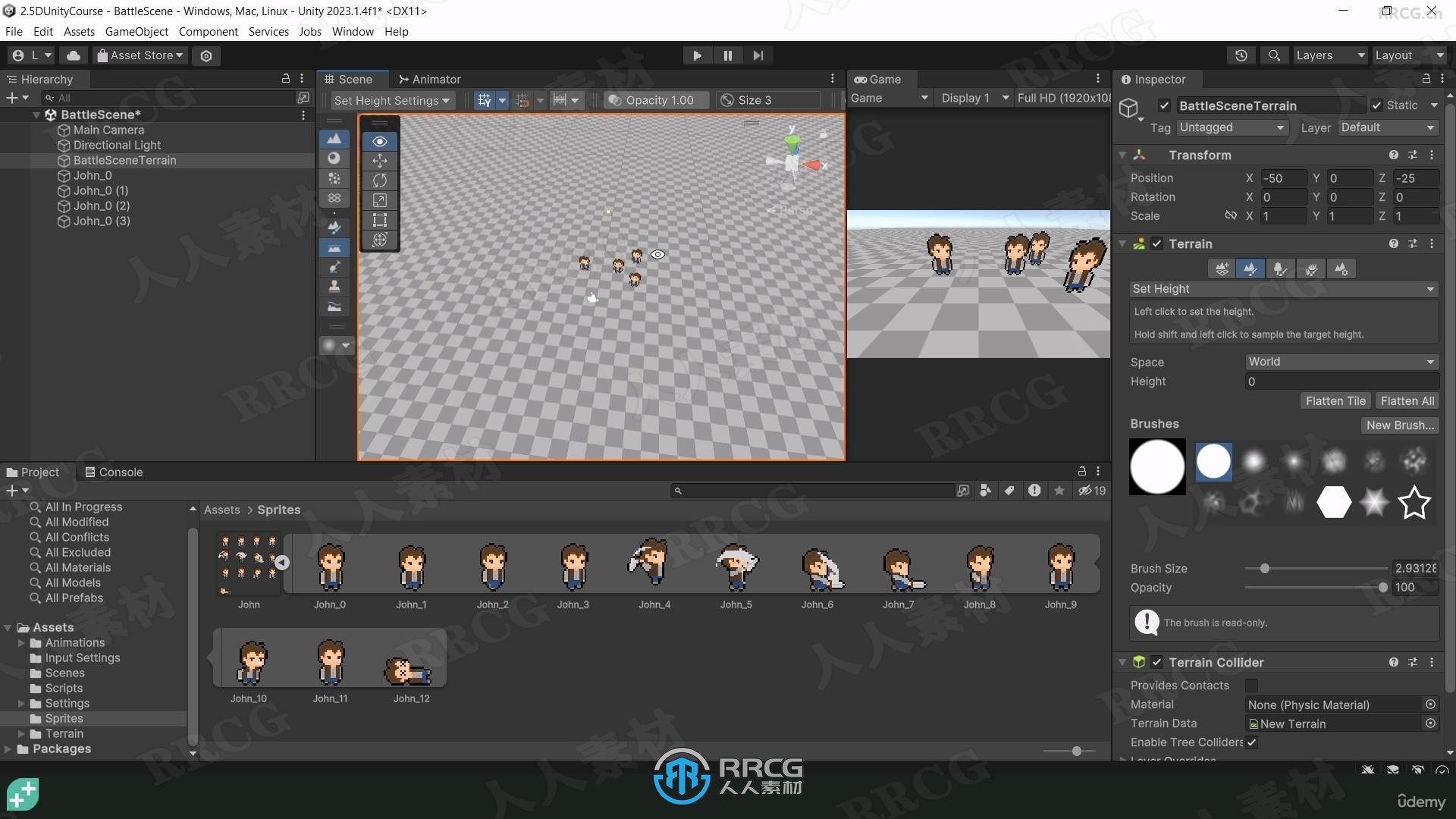Click the Flatten All terrain button icon
The image size is (1456, 819).
1406,400
